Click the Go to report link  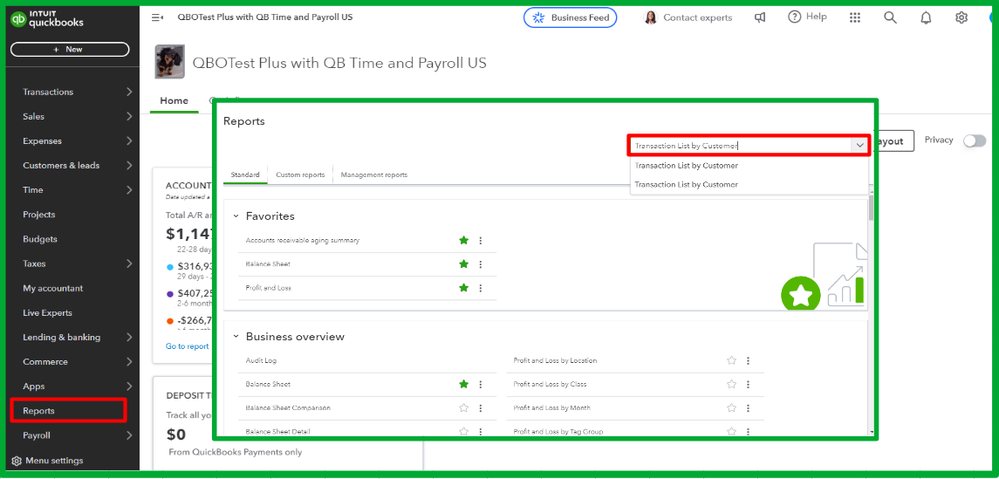click(x=187, y=347)
